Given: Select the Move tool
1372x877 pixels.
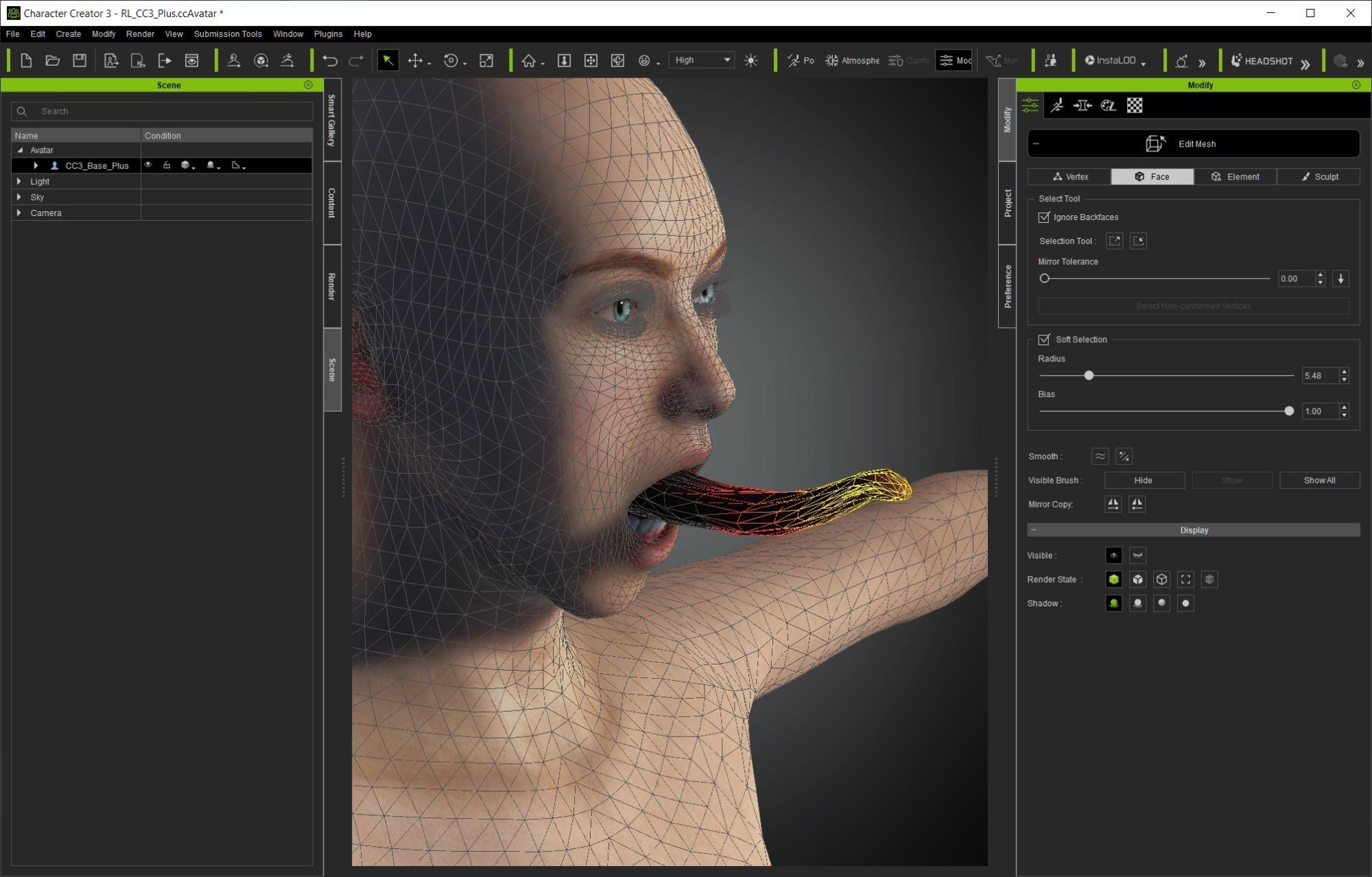Looking at the screenshot, I should 415,60.
